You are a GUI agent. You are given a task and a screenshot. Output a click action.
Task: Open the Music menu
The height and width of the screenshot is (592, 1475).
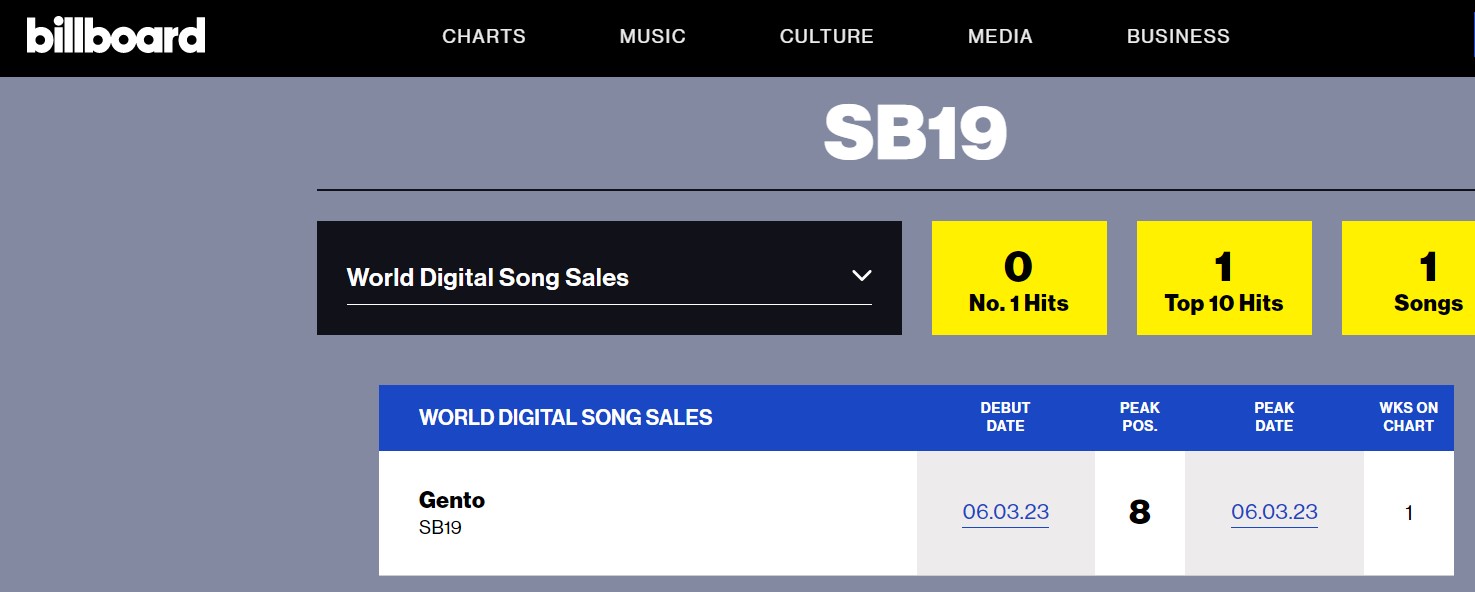653,37
